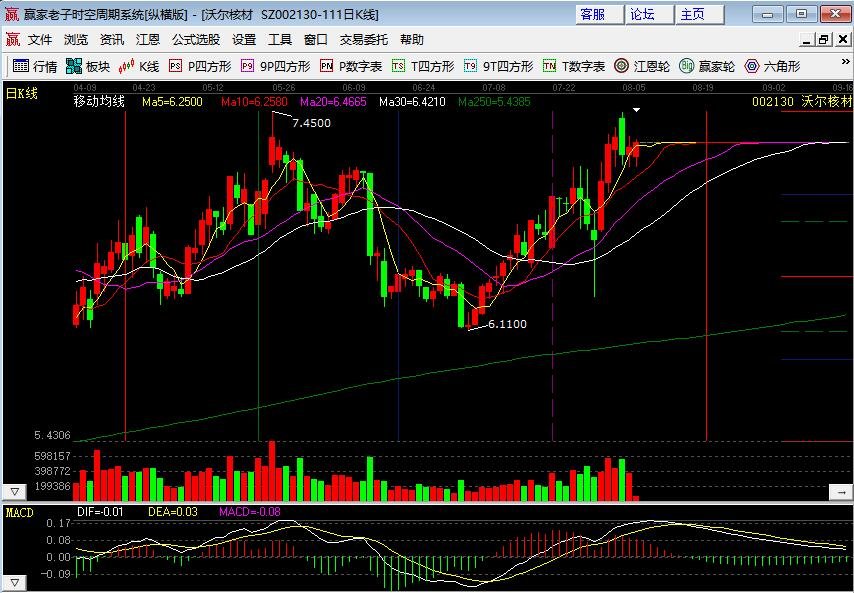Click the 论坛 forum button
The image size is (854, 593).
click(x=643, y=14)
